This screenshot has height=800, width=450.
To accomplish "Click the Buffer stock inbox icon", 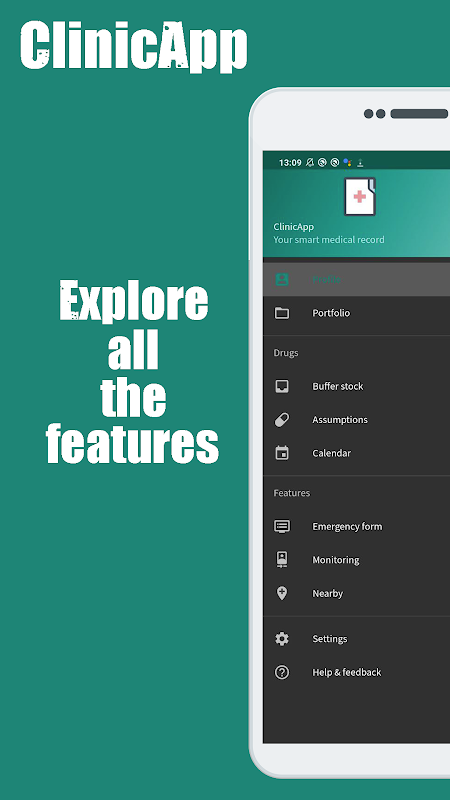I will (282, 386).
